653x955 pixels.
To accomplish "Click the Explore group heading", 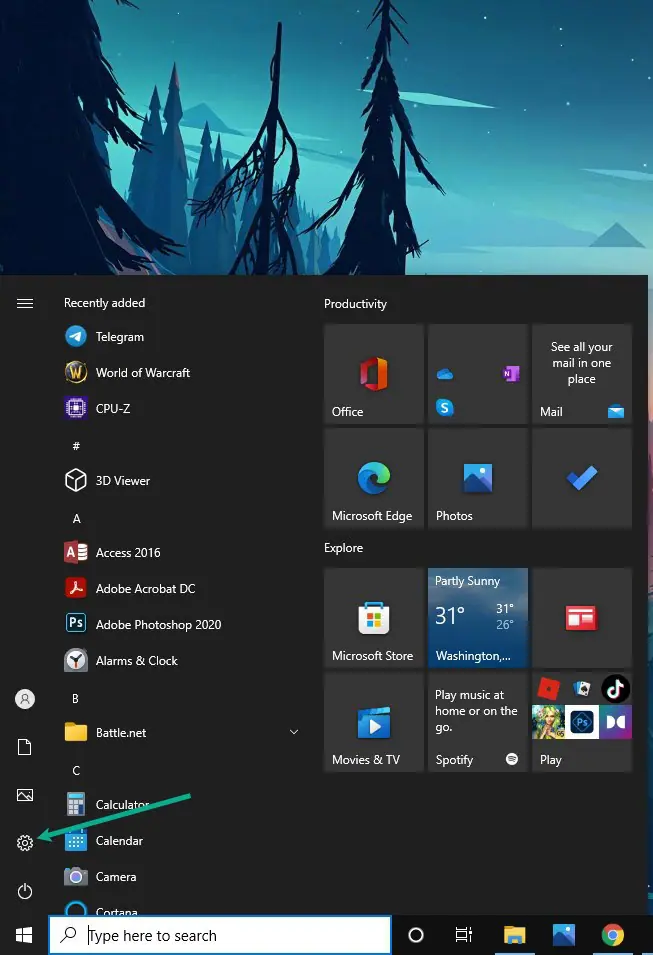I will [343, 548].
